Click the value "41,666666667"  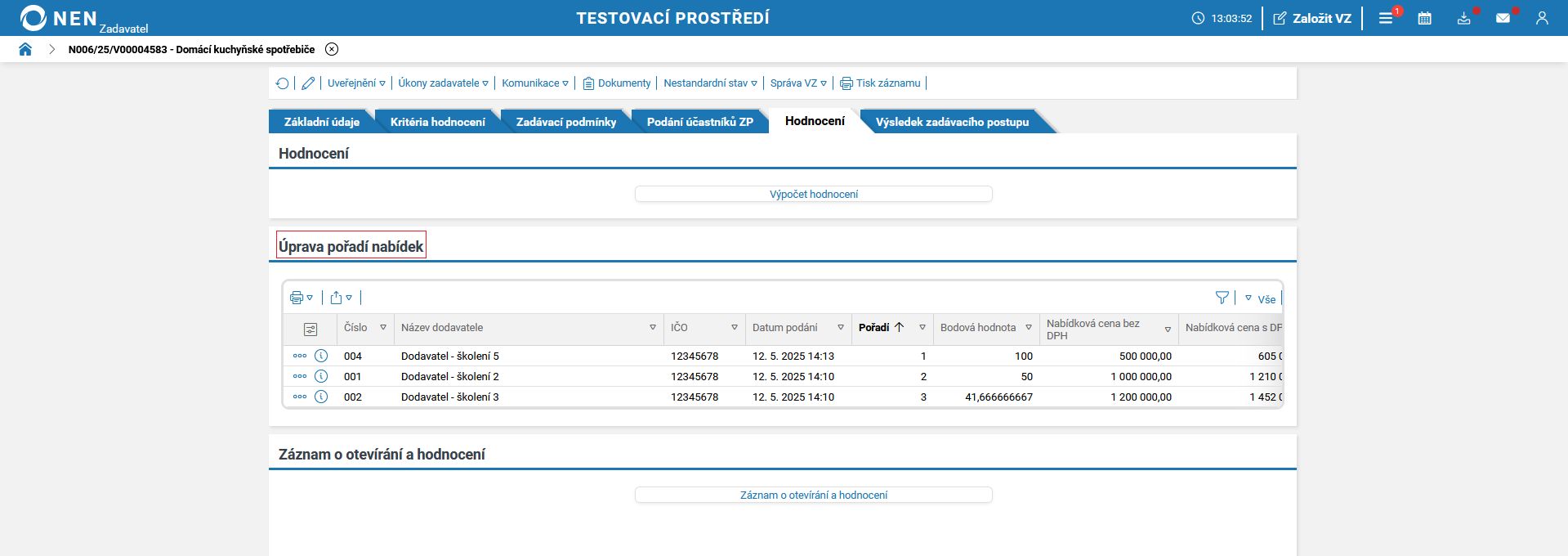coord(998,397)
